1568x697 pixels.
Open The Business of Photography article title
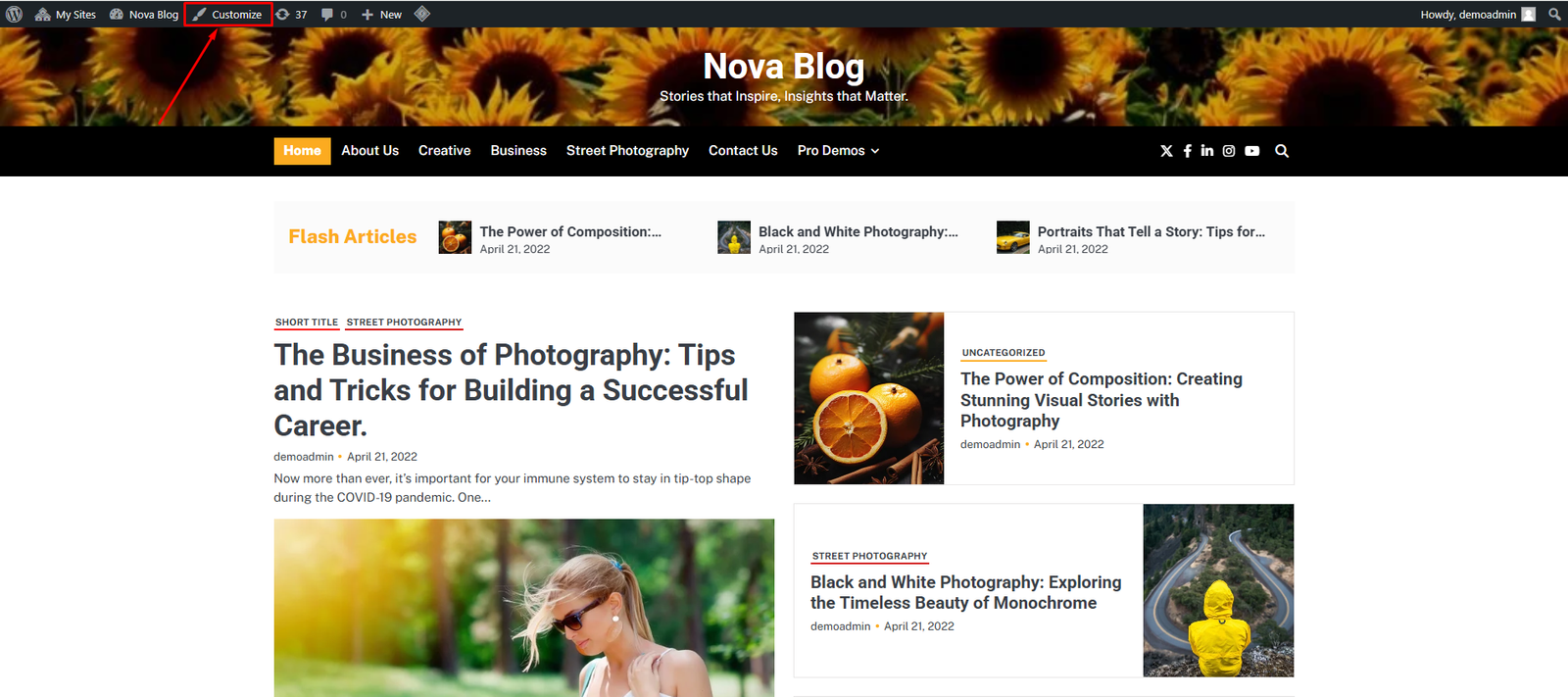[x=511, y=390]
